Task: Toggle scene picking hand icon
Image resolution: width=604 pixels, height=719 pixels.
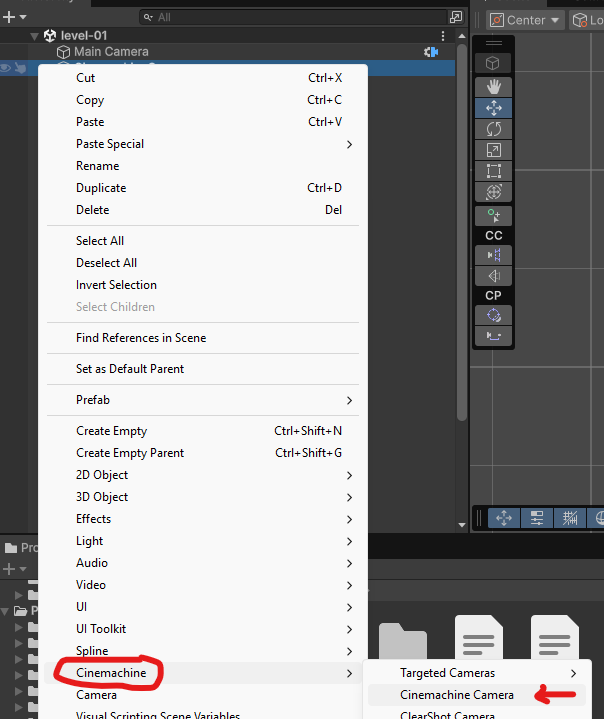Action: coord(20,68)
